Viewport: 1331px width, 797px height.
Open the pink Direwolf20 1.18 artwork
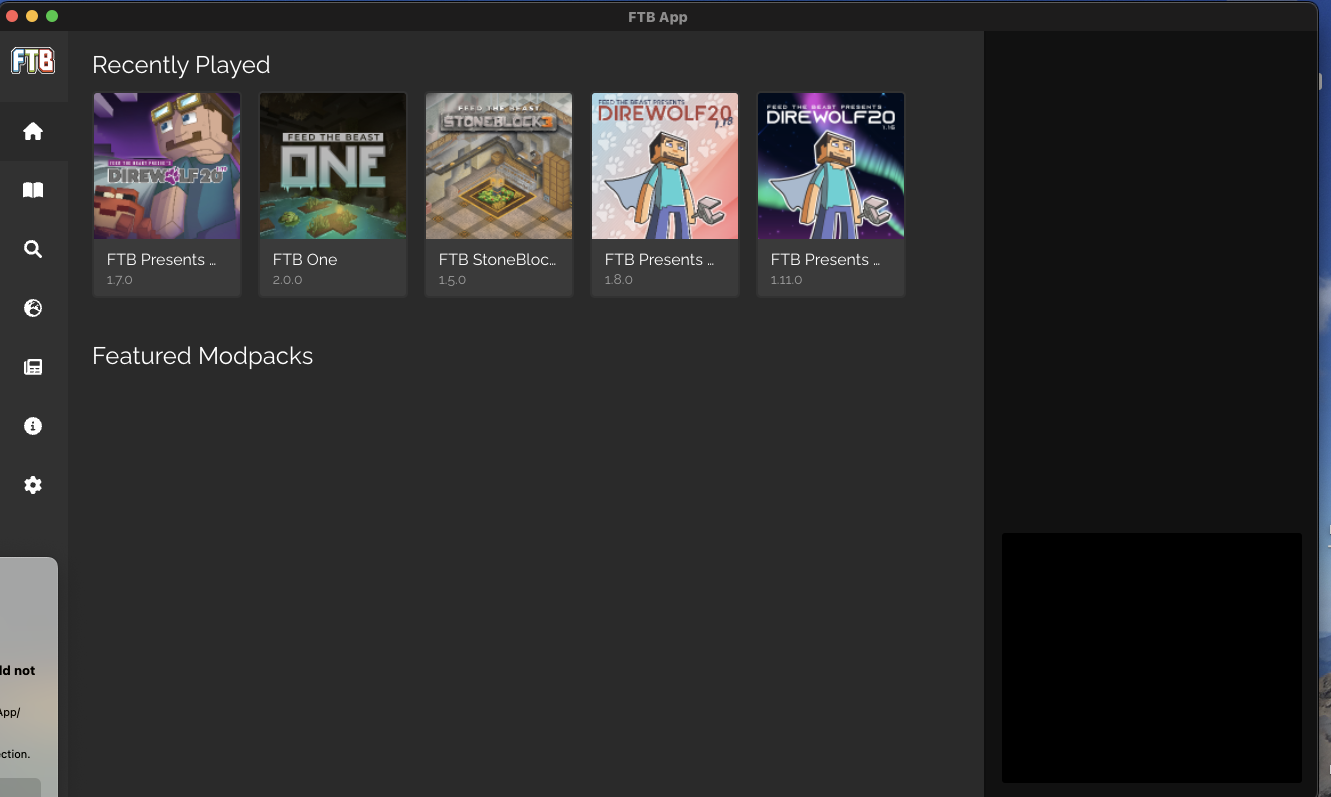click(665, 166)
